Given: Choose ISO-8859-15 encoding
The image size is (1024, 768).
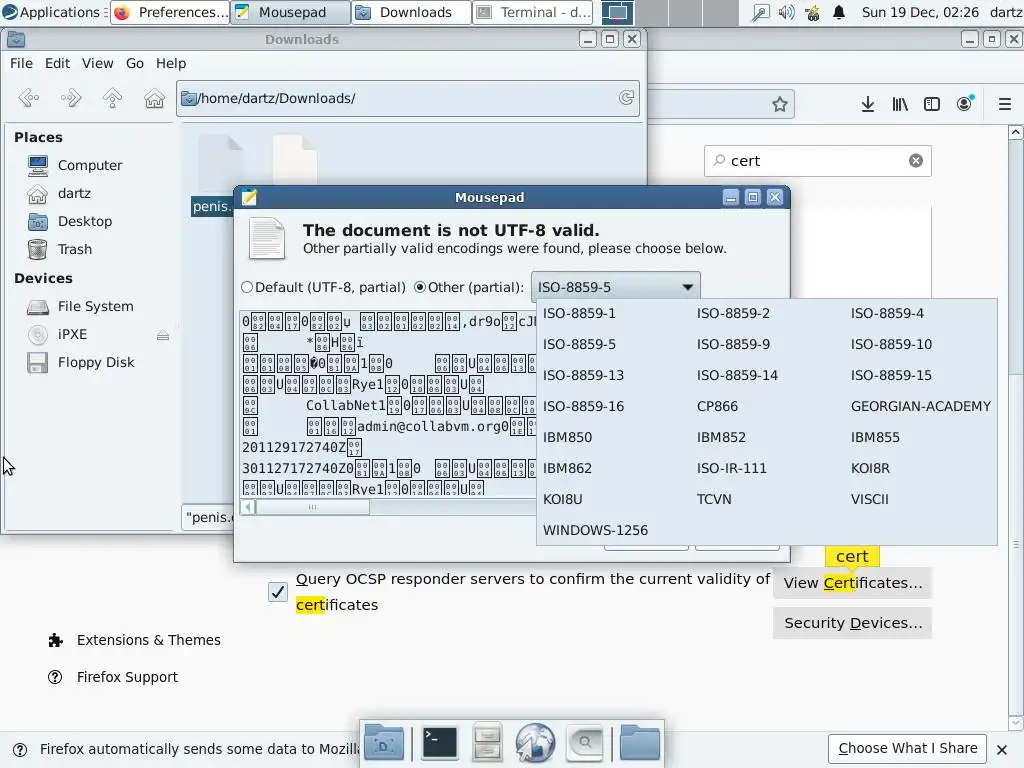Looking at the screenshot, I should (x=891, y=376).
